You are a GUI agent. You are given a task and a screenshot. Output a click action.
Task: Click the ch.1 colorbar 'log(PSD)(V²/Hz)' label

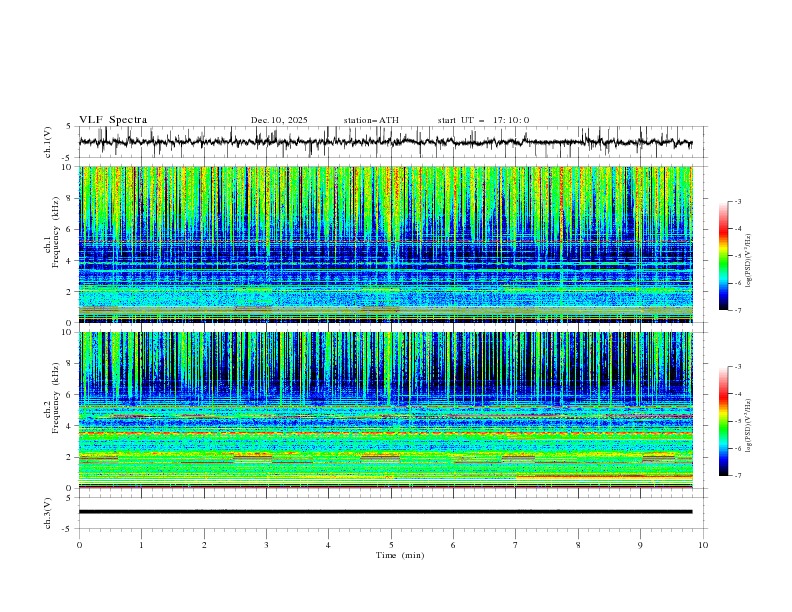pyautogui.click(x=748, y=261)
